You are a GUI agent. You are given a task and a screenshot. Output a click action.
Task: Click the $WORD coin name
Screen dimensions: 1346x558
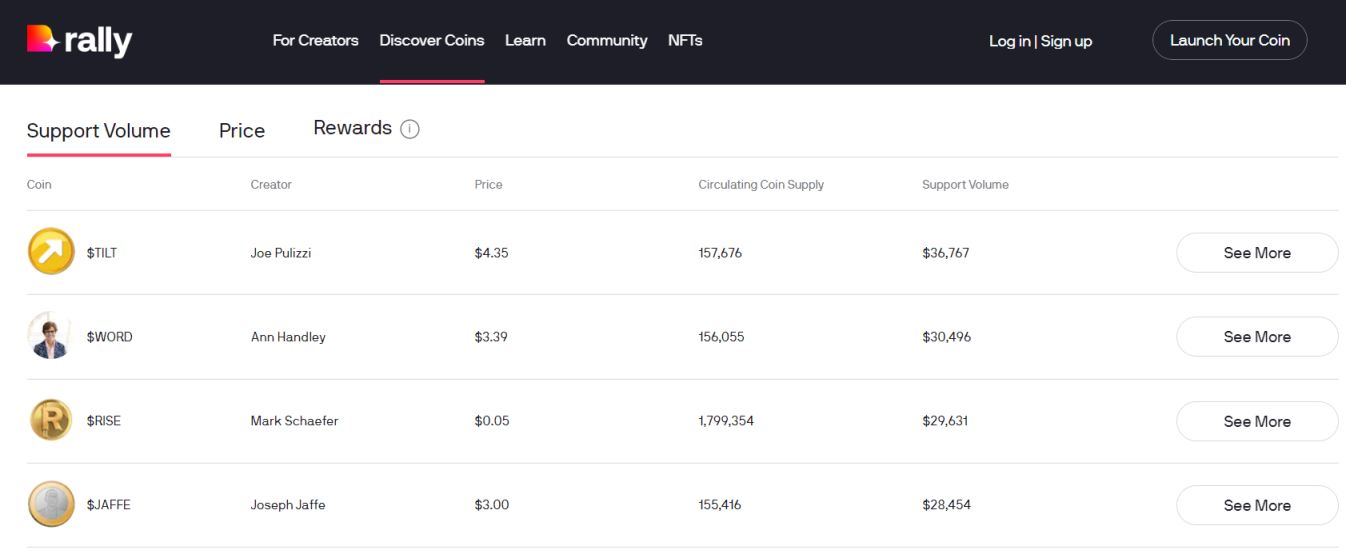[x=109, y=337]
